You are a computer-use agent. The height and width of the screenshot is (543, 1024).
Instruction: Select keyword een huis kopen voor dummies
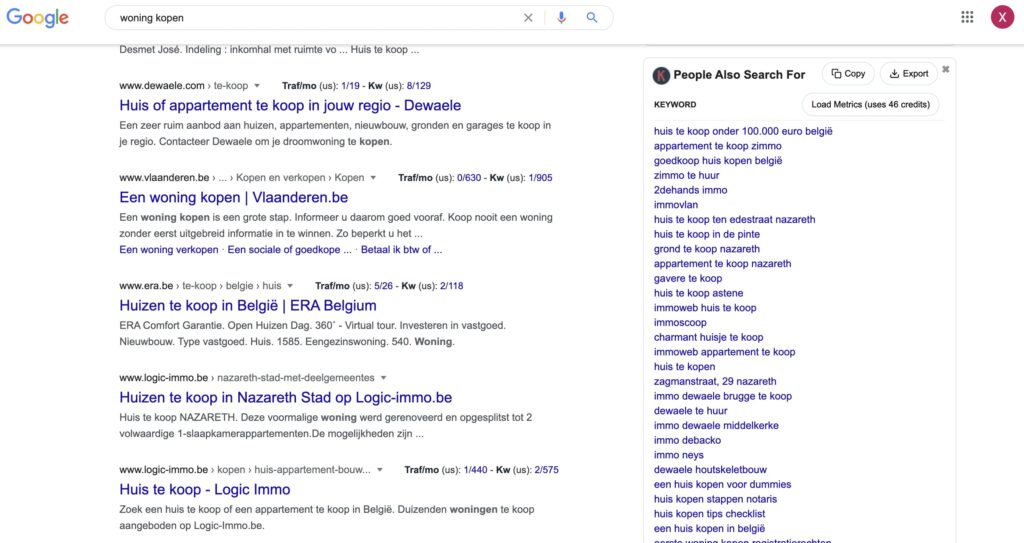click(x=722, y=484)
